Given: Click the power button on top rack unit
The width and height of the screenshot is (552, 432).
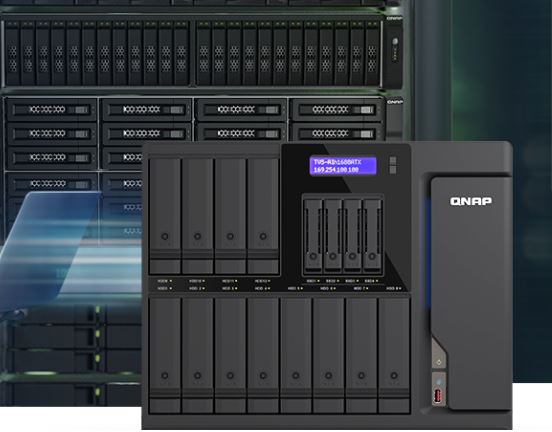Looking at the screenshot, I should pos(395,42).
